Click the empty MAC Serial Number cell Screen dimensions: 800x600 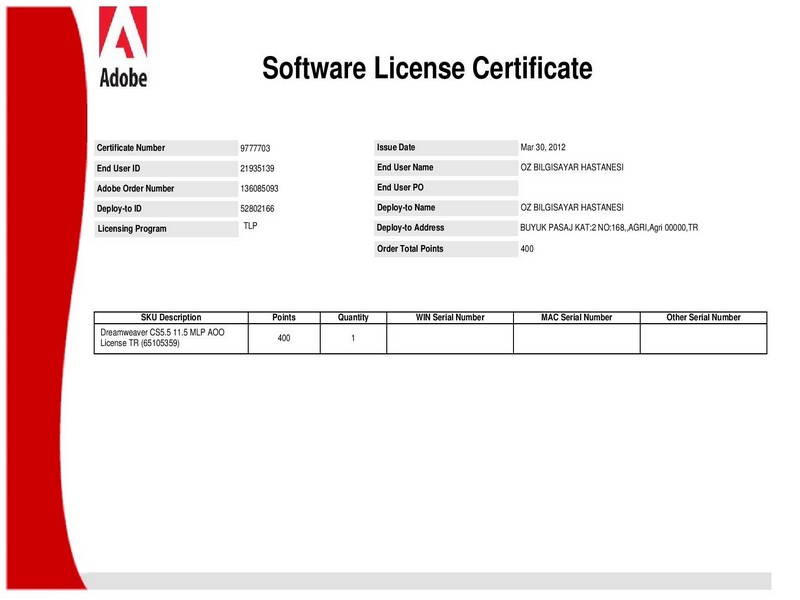576,338
